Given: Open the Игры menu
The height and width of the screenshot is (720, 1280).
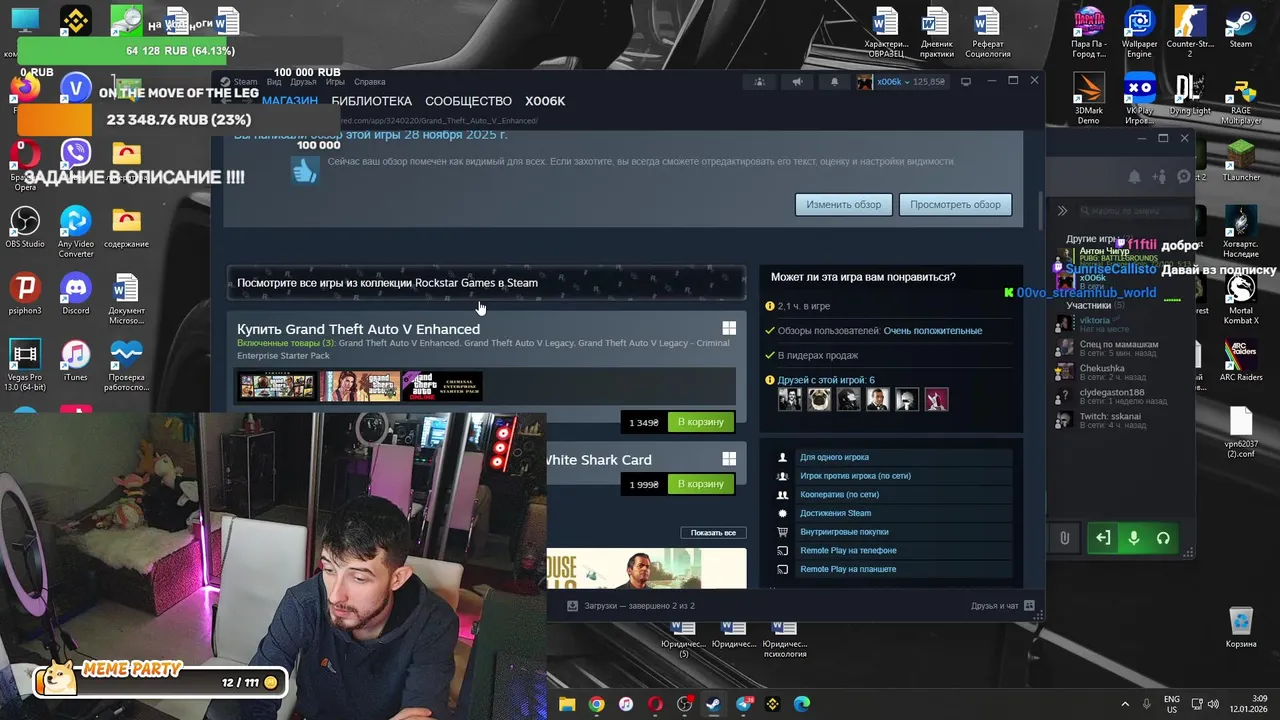Looking at the screenshot, I should click(335, 82).
